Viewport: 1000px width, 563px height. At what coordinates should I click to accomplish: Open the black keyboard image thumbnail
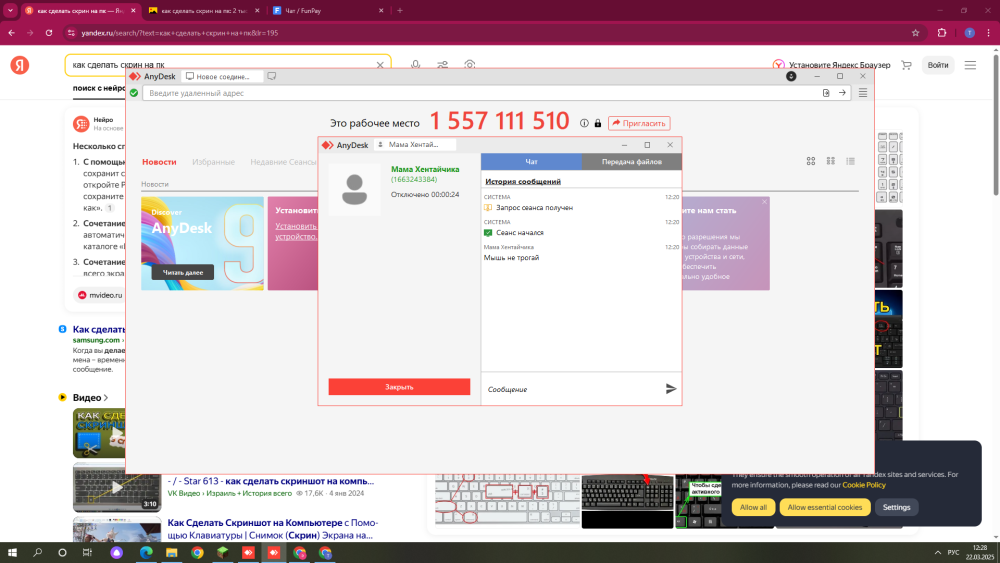point(627,501)
